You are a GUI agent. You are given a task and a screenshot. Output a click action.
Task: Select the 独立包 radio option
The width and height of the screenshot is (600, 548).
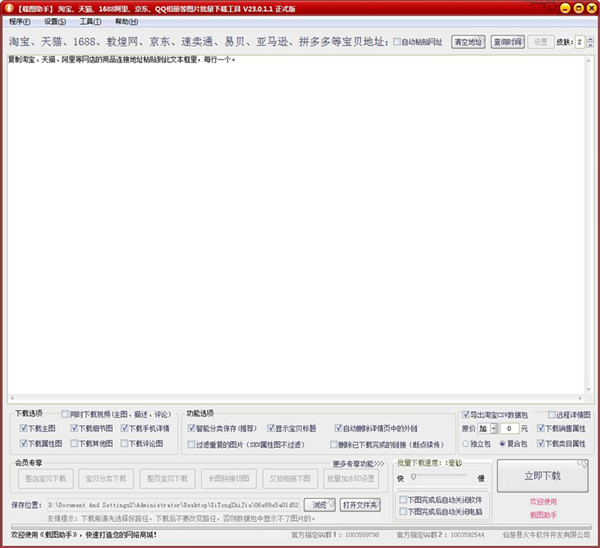tap(466, 443)
